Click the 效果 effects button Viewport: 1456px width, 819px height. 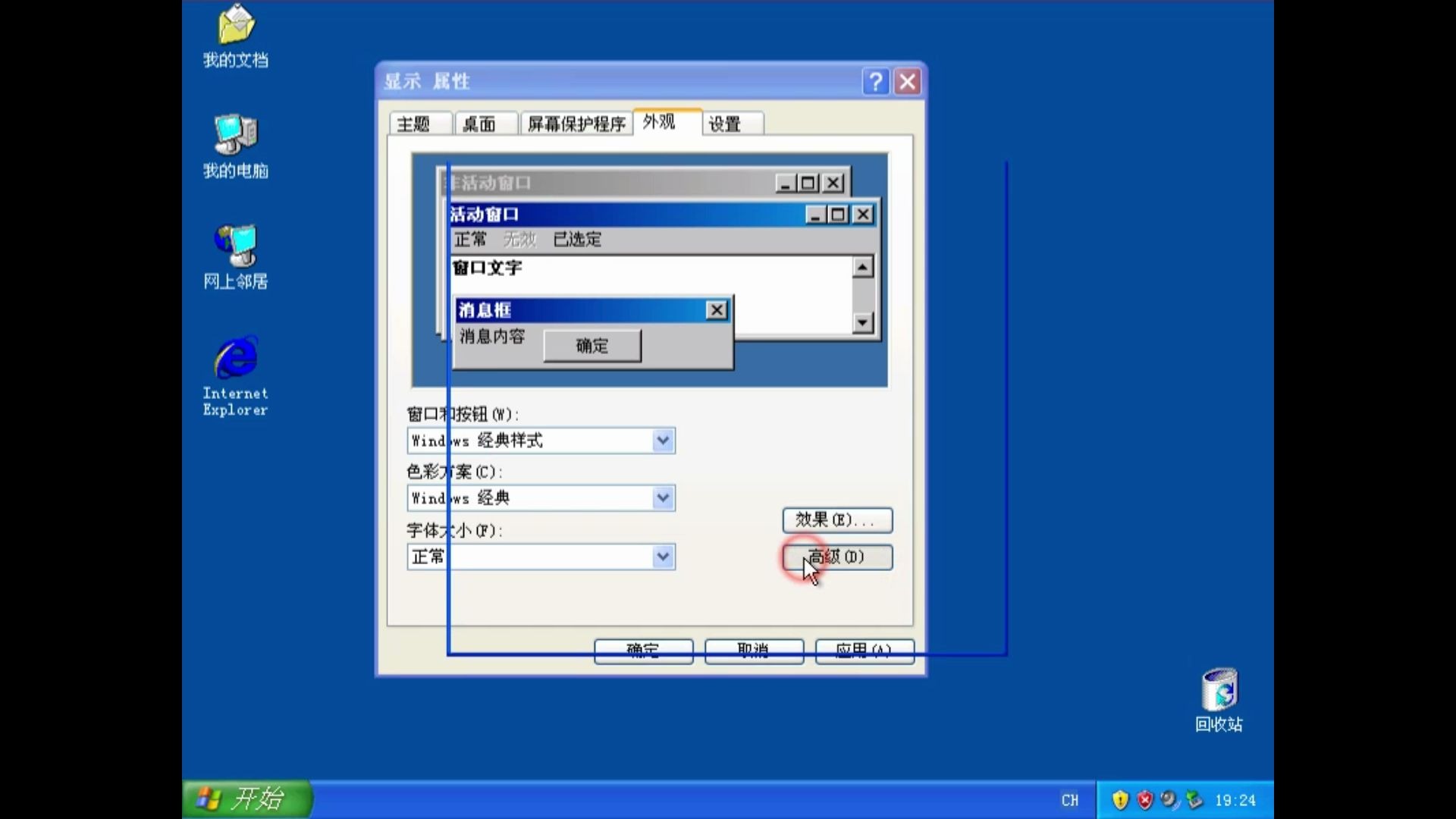tap(836, 520)
